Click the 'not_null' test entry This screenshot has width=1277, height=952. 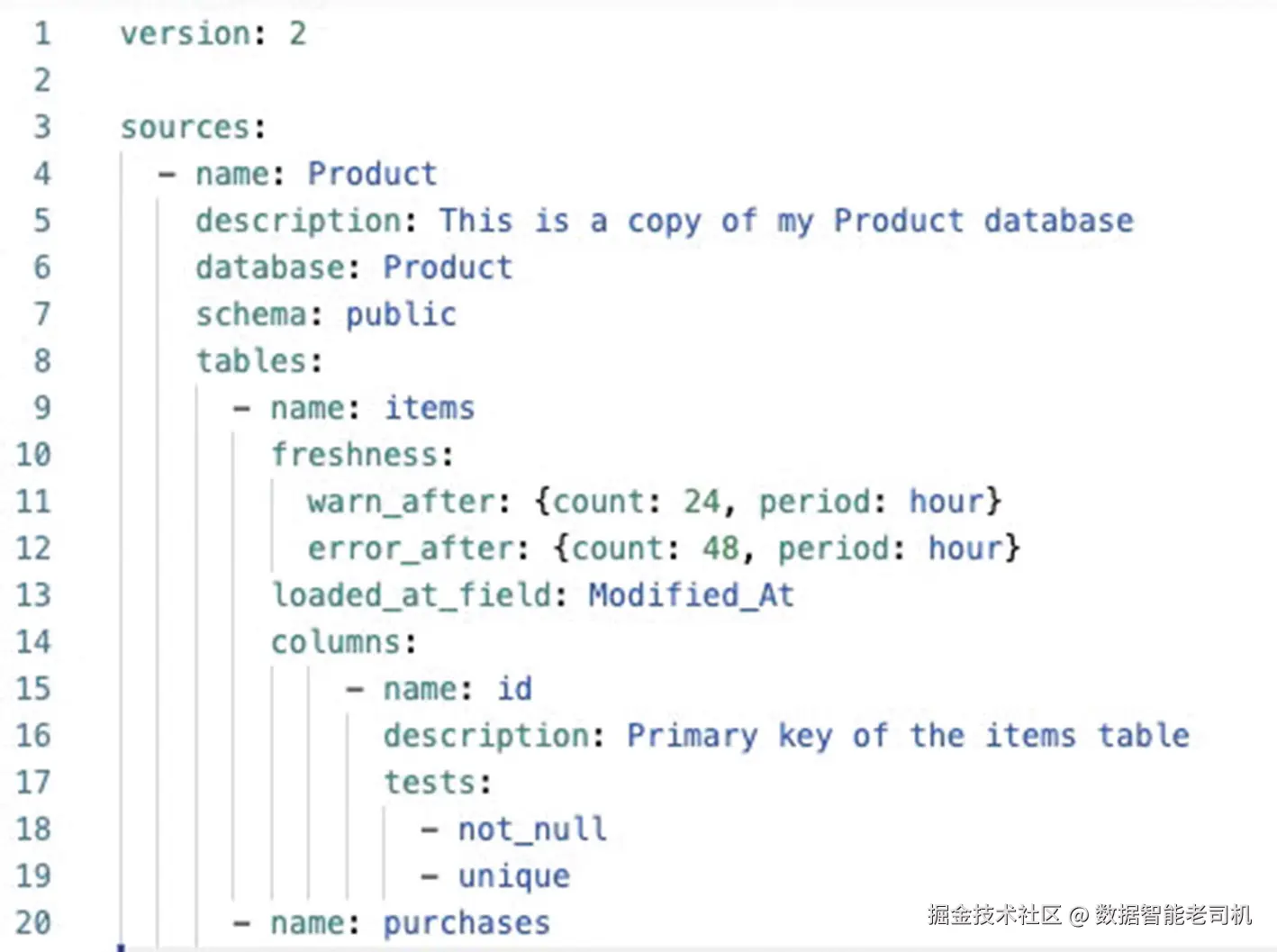(532, 830)
